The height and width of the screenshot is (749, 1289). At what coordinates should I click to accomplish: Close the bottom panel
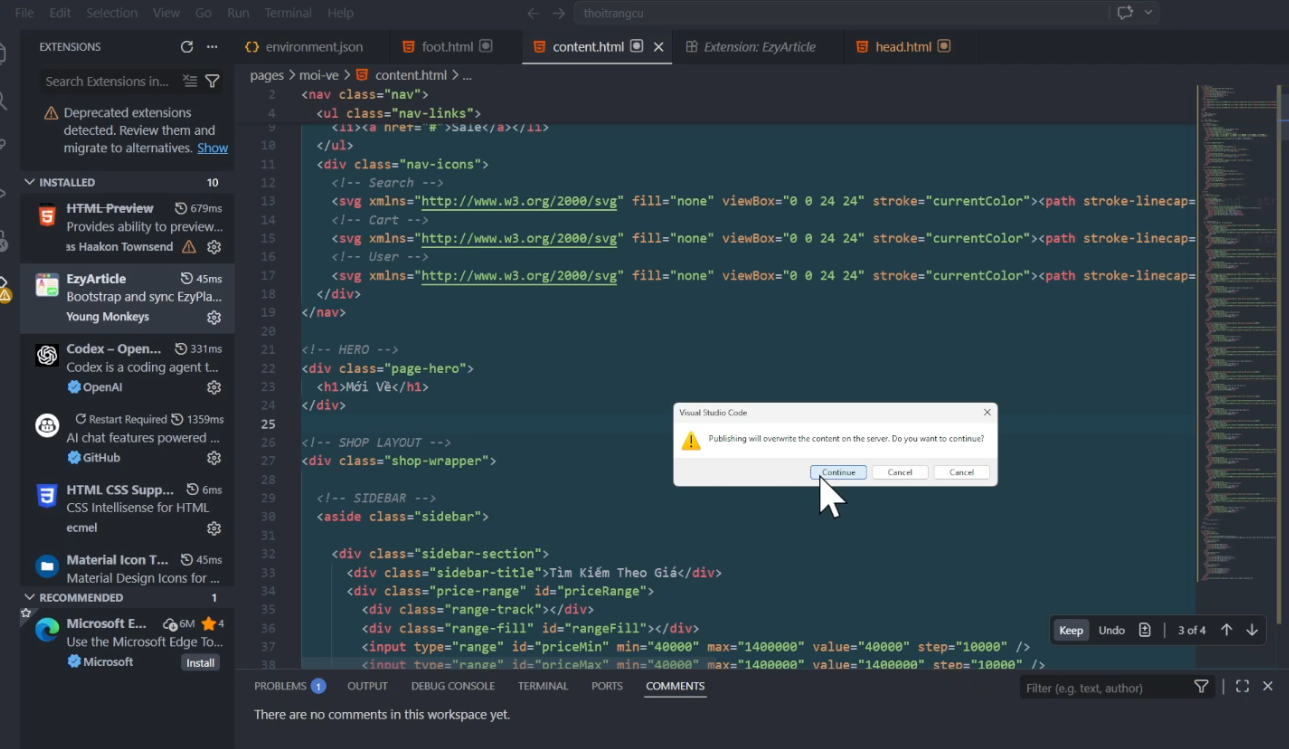[x=1268, y=686]
